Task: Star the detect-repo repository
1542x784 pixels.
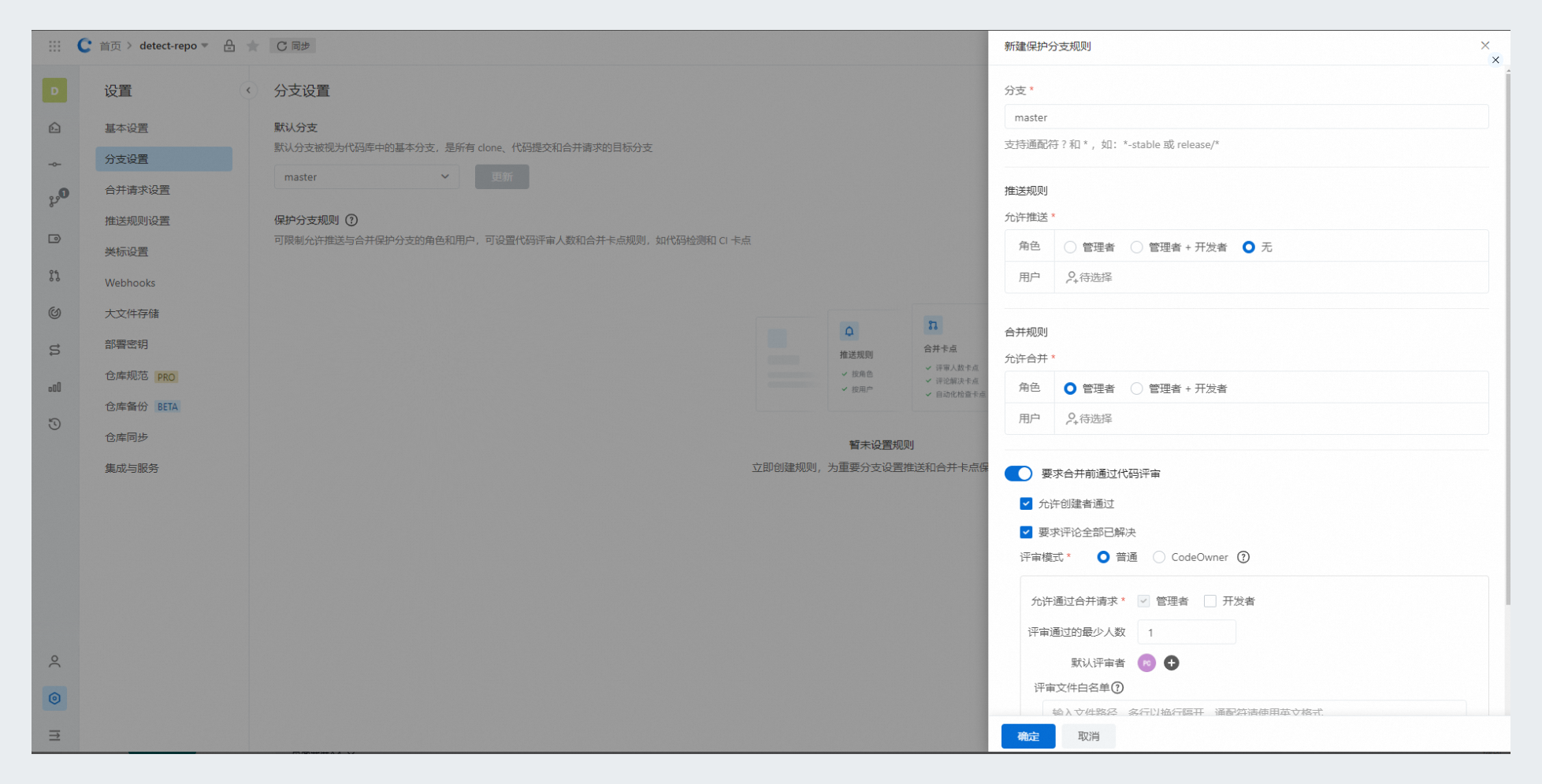Action: [x=253, y=46]
